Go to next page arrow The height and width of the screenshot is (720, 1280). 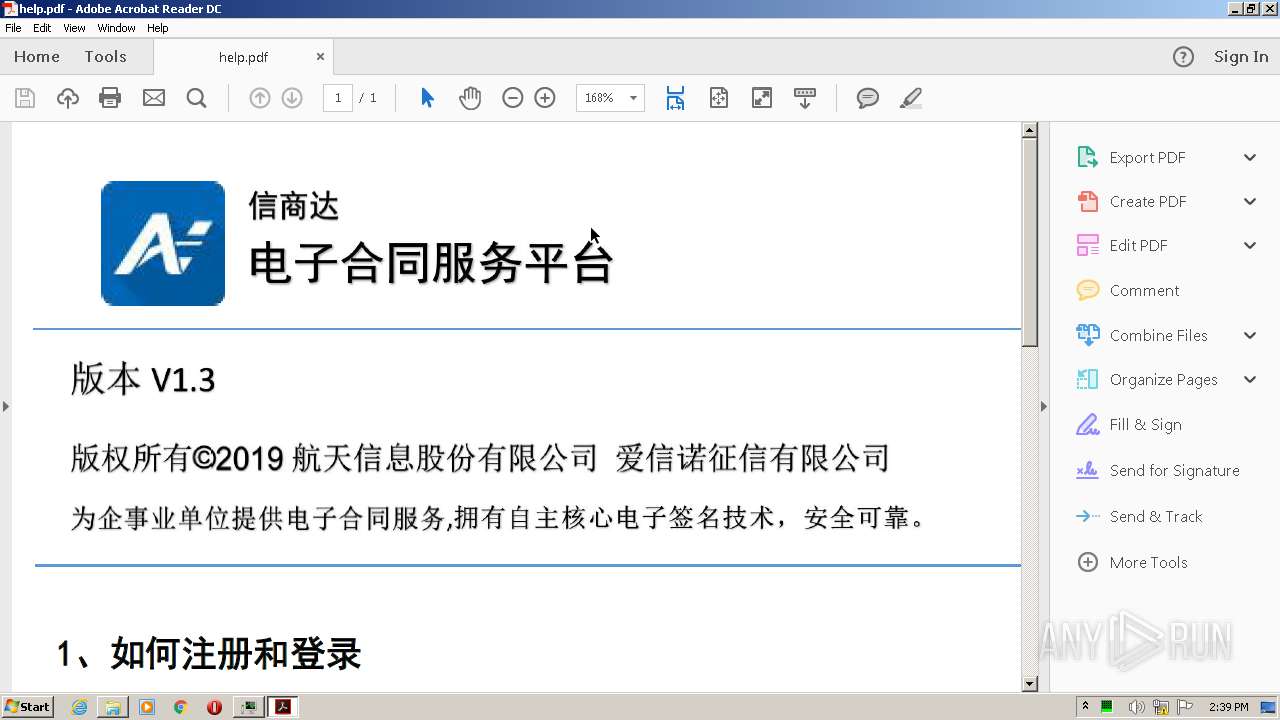(x=292, y=98)
